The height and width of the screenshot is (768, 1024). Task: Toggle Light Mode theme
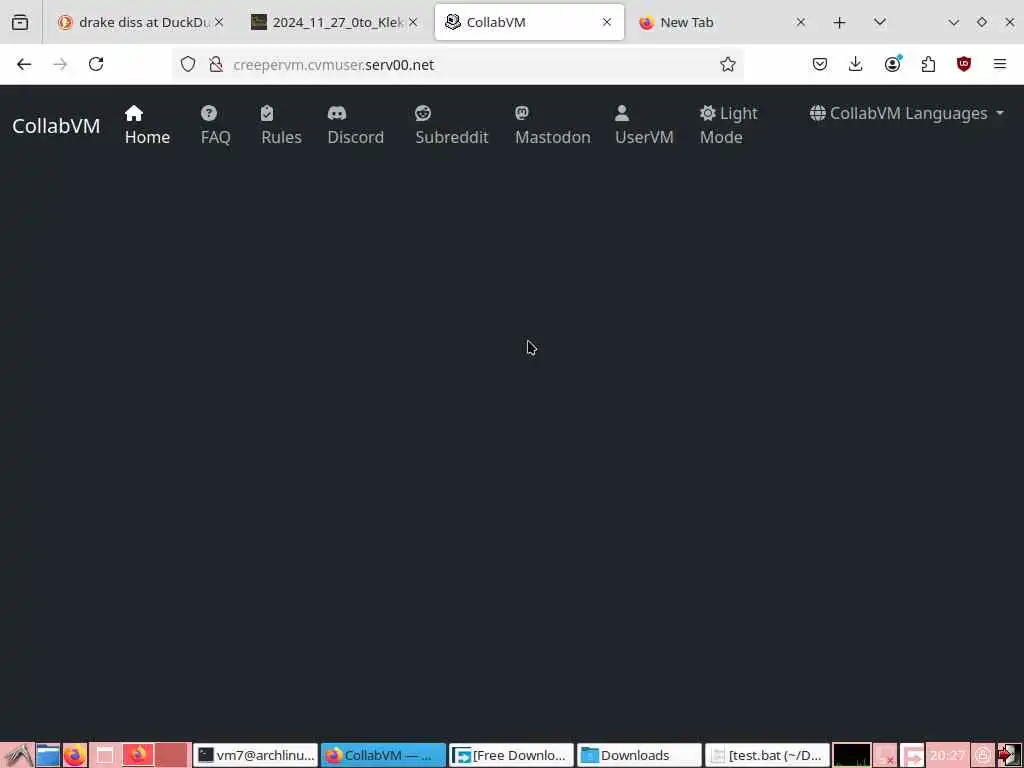(728, 125)
